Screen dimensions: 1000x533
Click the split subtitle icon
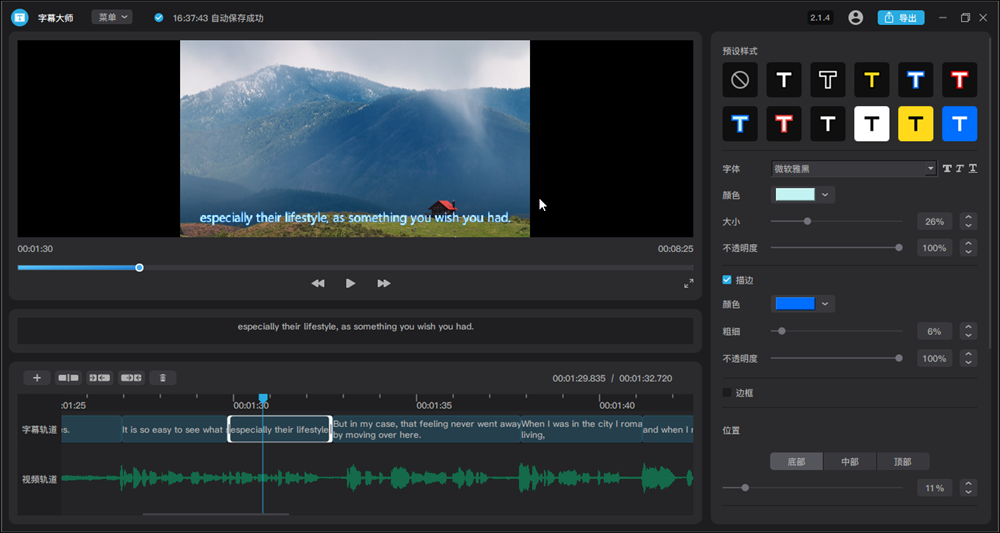point(68,378)
